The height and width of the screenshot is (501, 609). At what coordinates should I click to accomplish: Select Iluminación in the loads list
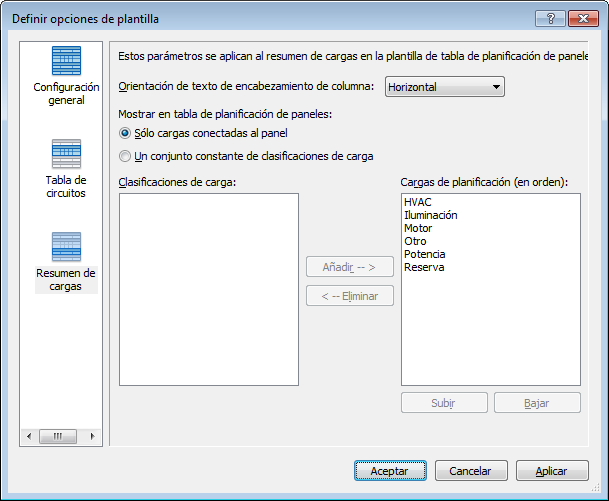[430, 215]
